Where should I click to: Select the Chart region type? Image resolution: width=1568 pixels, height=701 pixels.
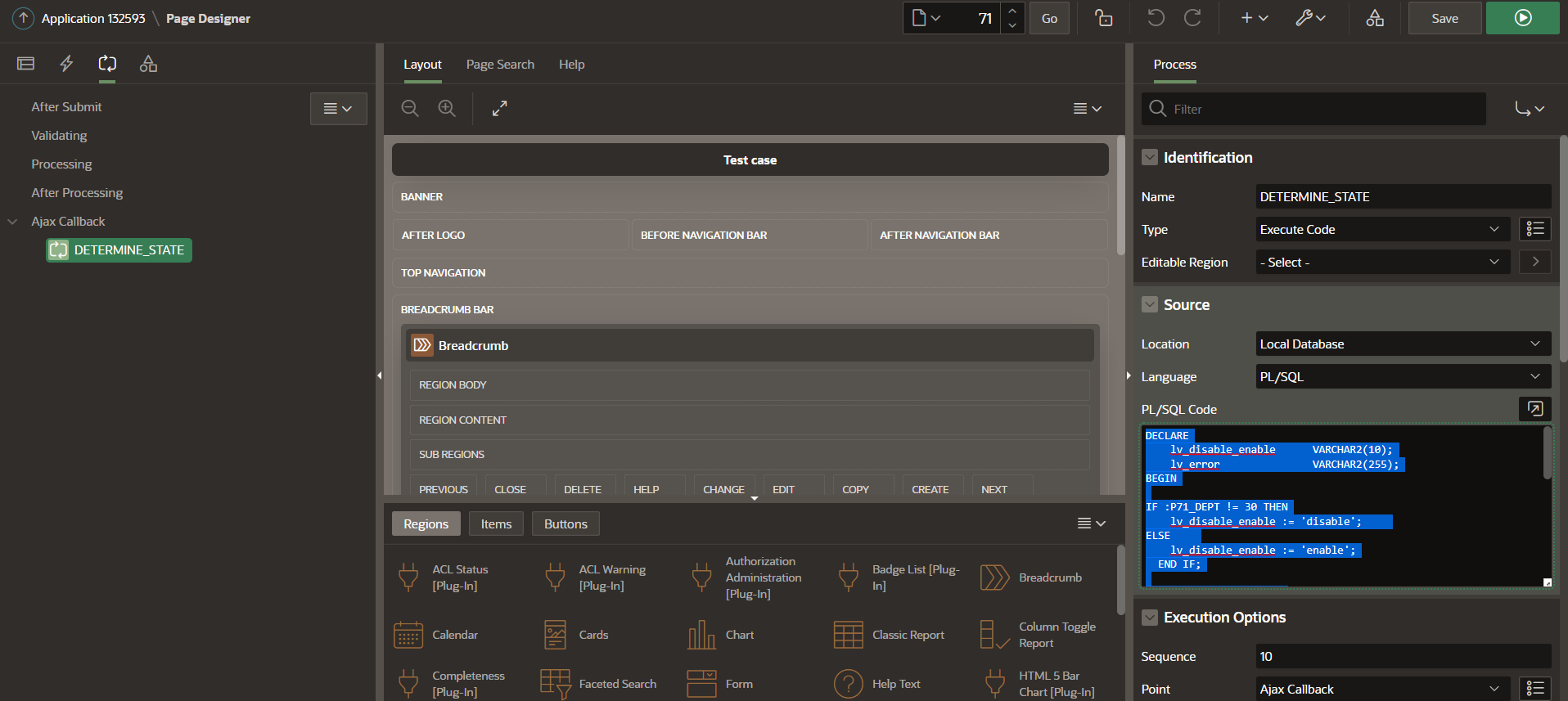(720, 635)
